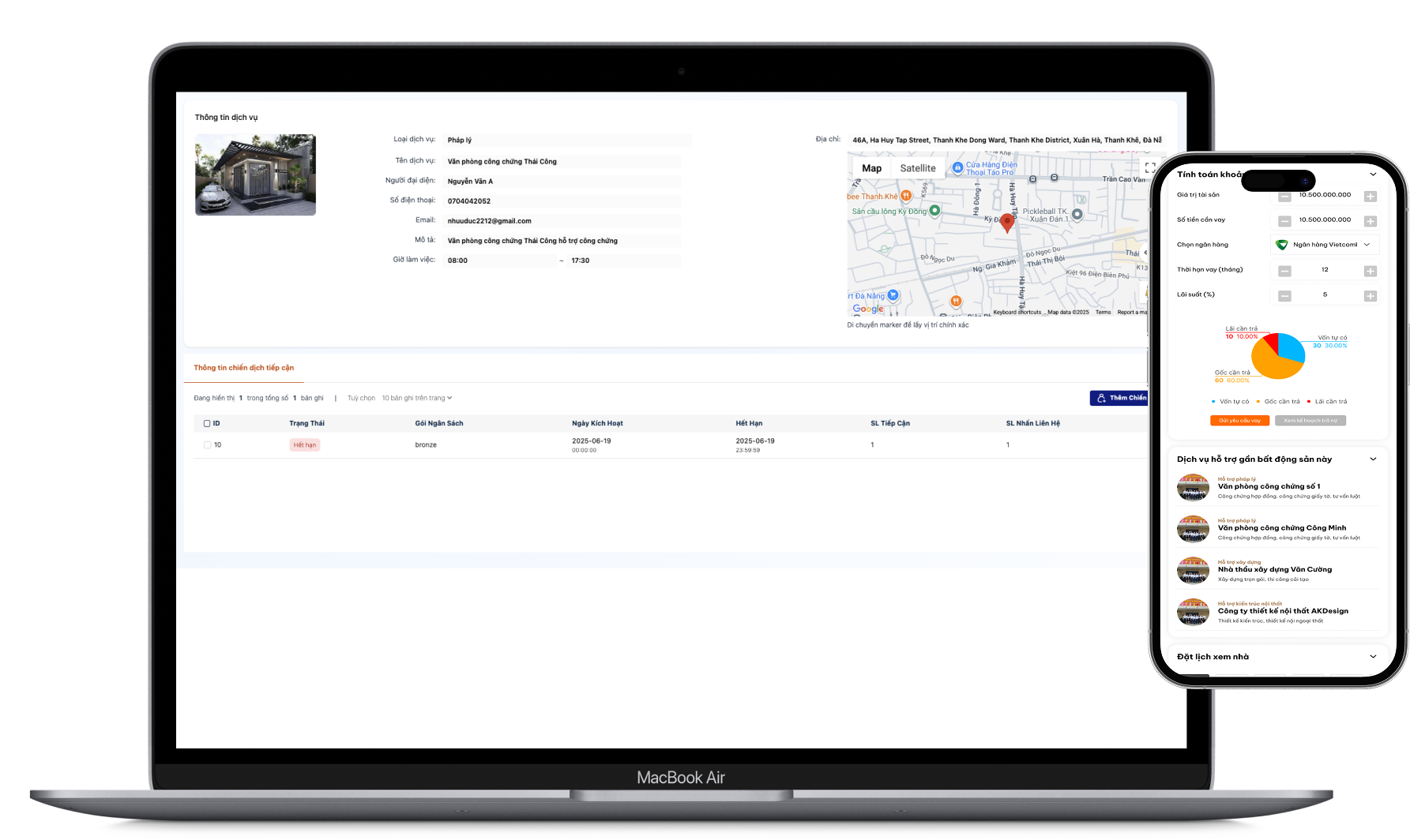Click Cửa Hàng Điện Thoại Táo Pro pin
Screen dimensions: 1410x840
click(957, 167)
